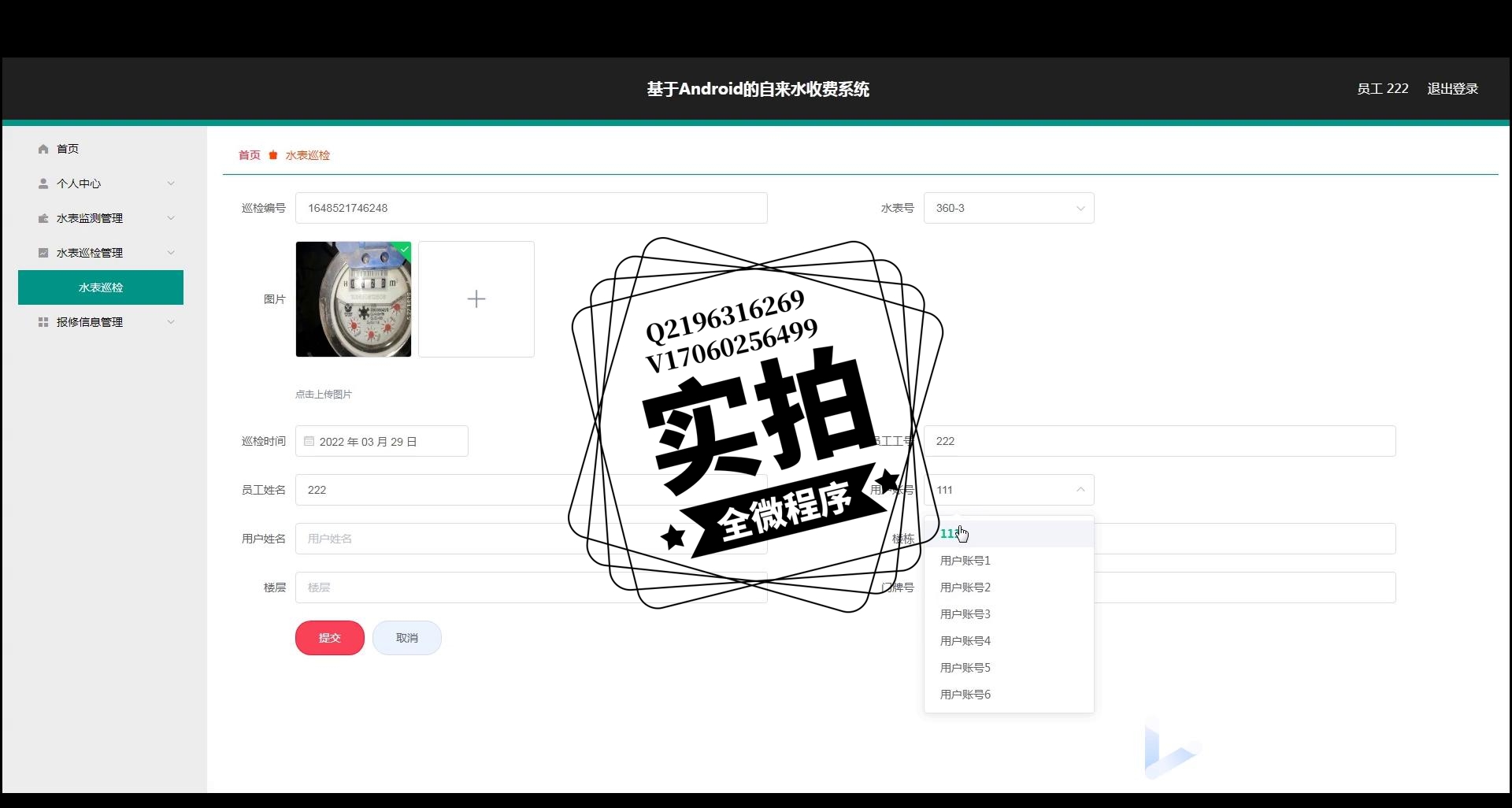Click the breadcrumb home icon before 水表巡检
This screenshot has height=808, width=1512.
(x=273, y=155)
